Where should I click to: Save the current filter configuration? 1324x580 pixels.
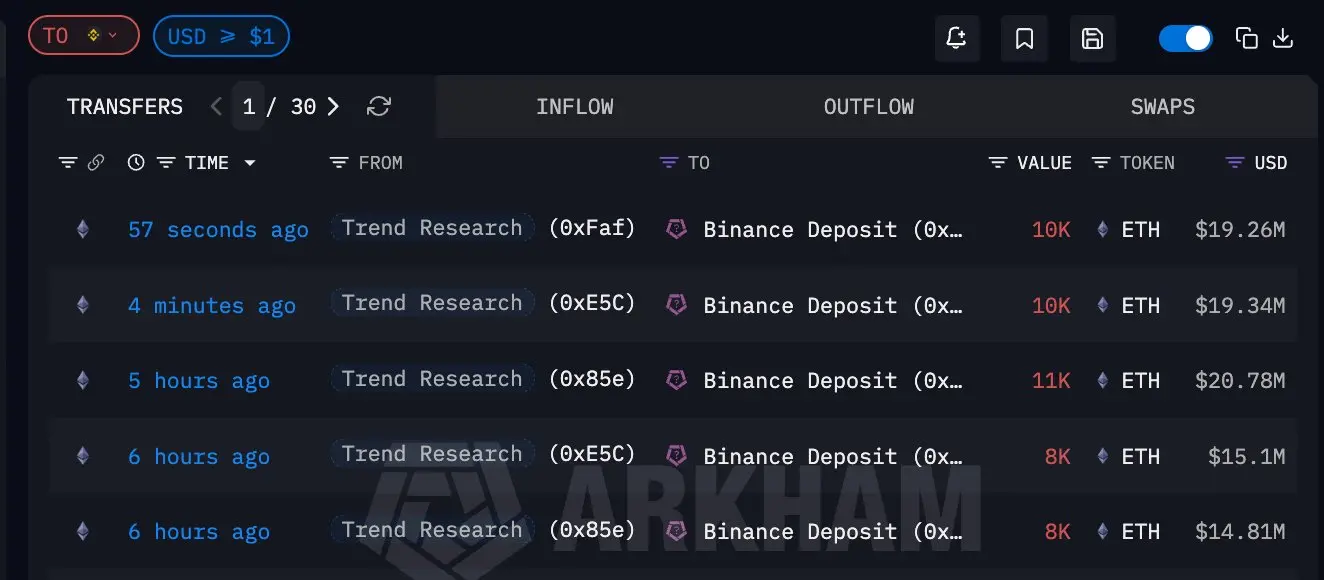[x=1092, y=38]
